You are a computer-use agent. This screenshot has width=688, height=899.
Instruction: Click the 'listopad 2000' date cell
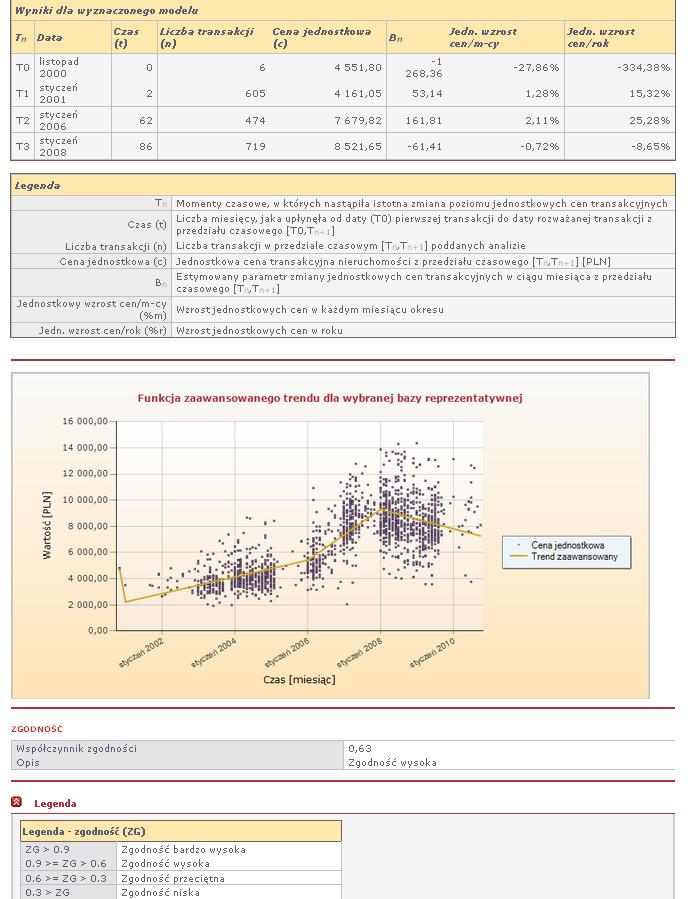[x=59, y=67]
